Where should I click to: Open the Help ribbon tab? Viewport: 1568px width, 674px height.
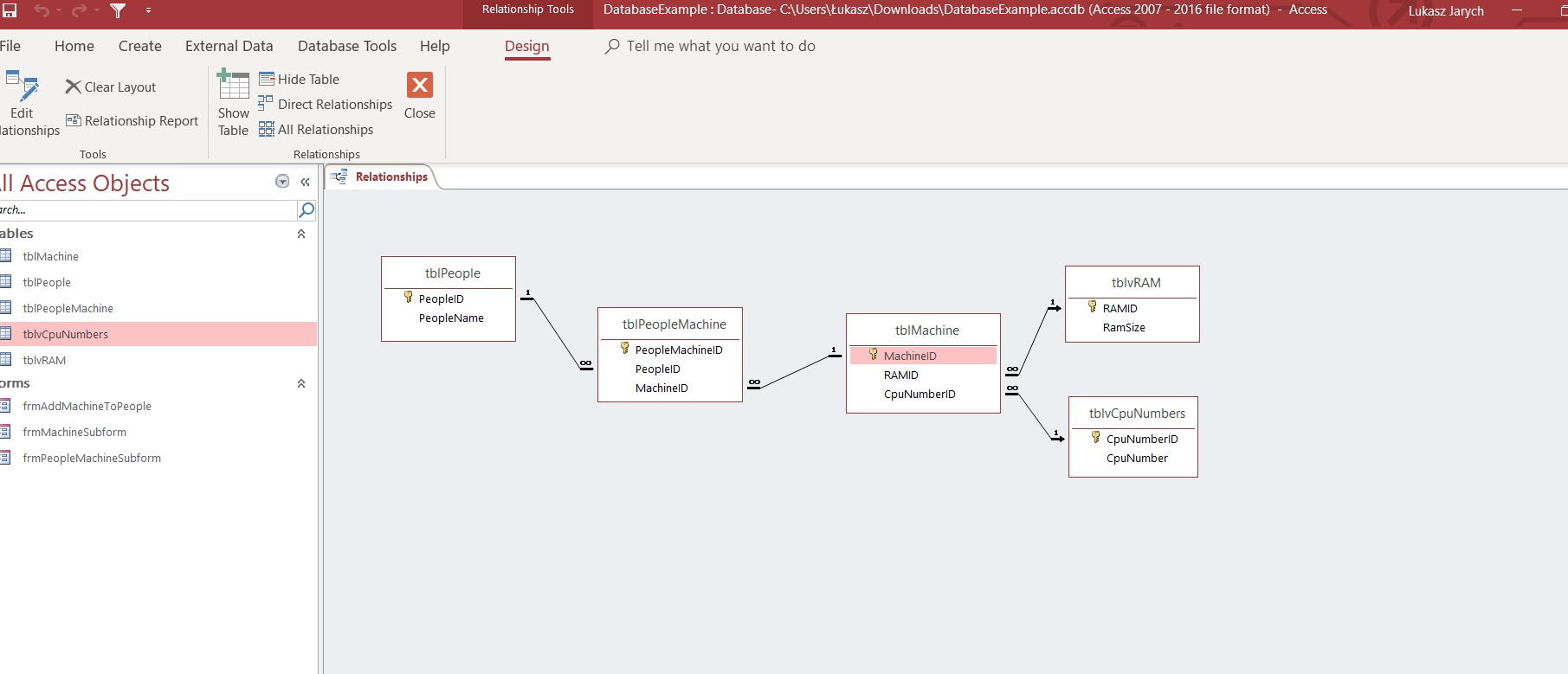pyautogui.click(x=435, y=46)
